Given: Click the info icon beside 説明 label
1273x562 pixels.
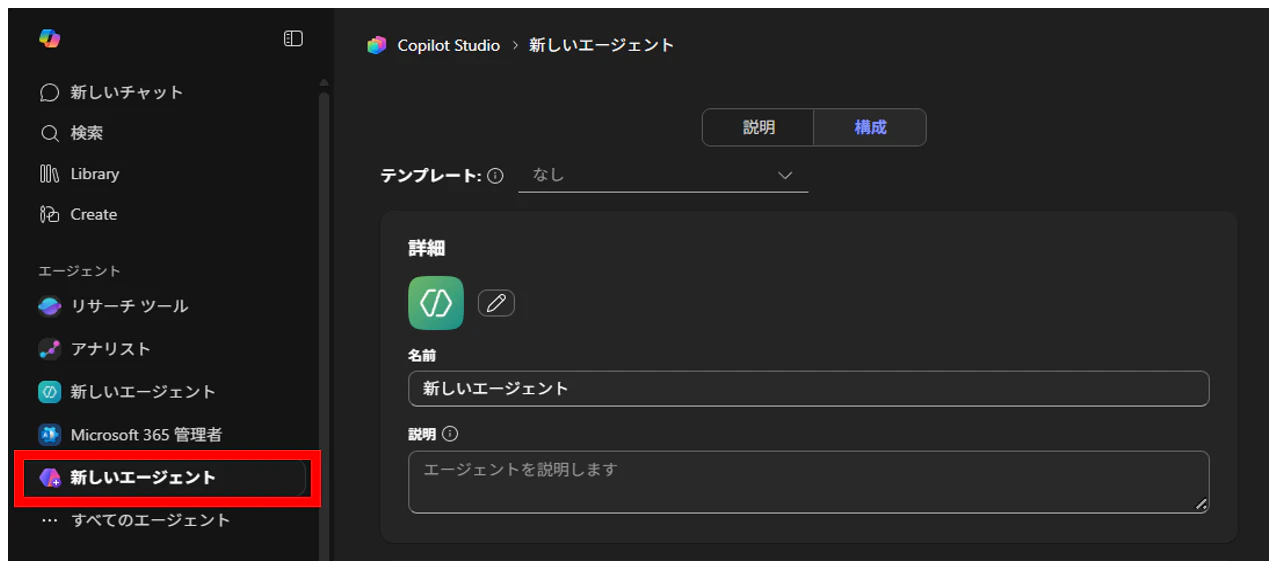Looking at the screenshot, I should click(x=450, y=434).
